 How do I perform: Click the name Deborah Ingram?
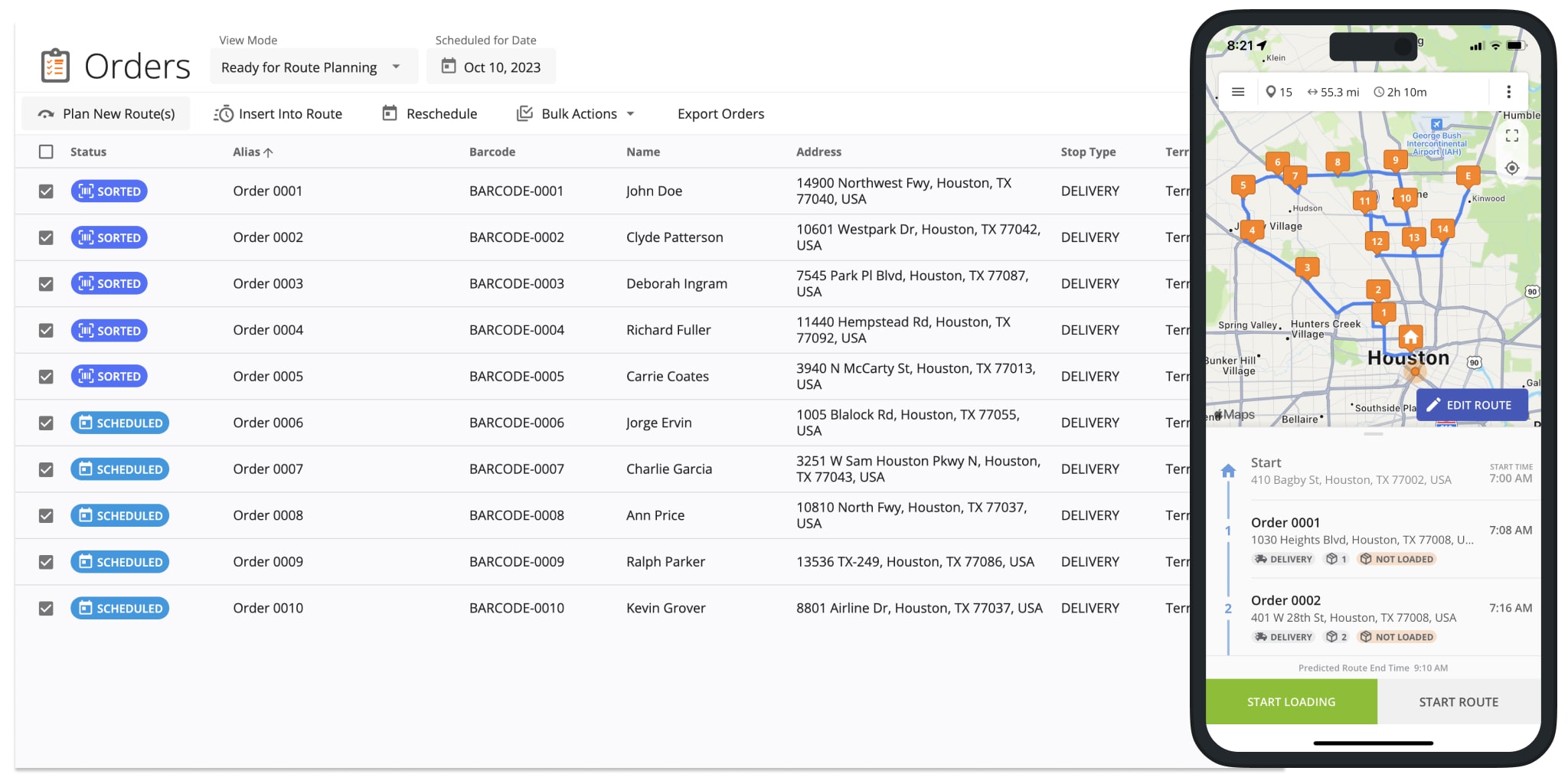pyautogui.click(x=677, y=283)
